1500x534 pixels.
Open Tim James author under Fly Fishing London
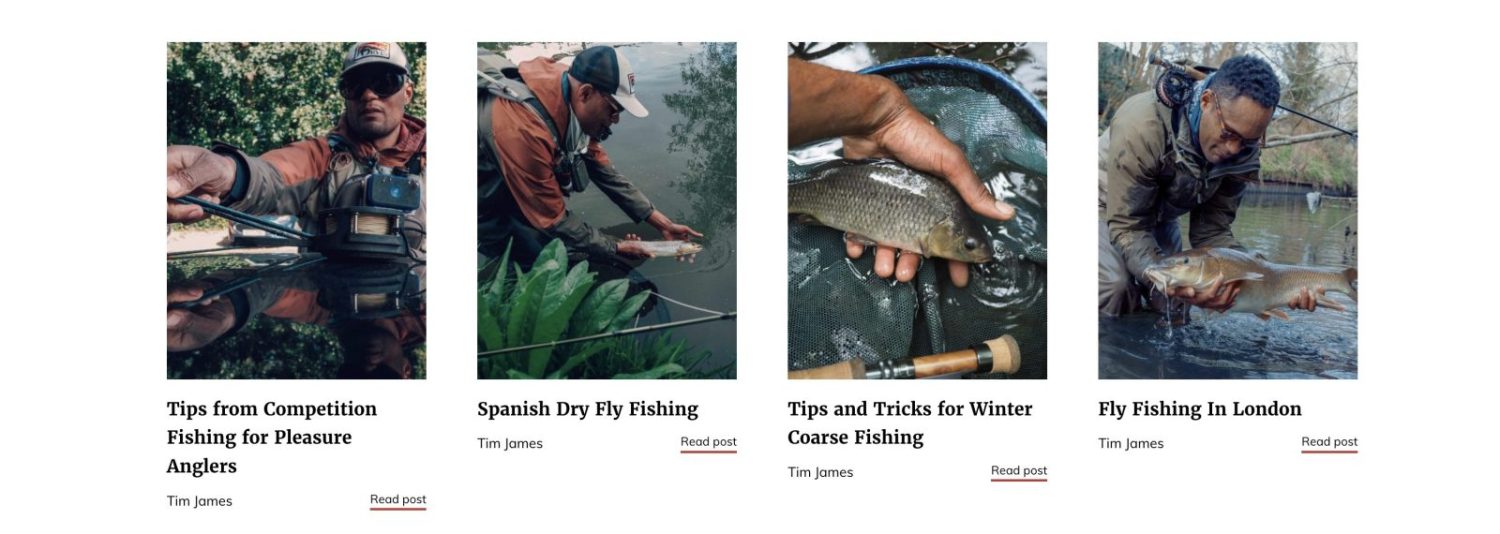point(1131,443)
